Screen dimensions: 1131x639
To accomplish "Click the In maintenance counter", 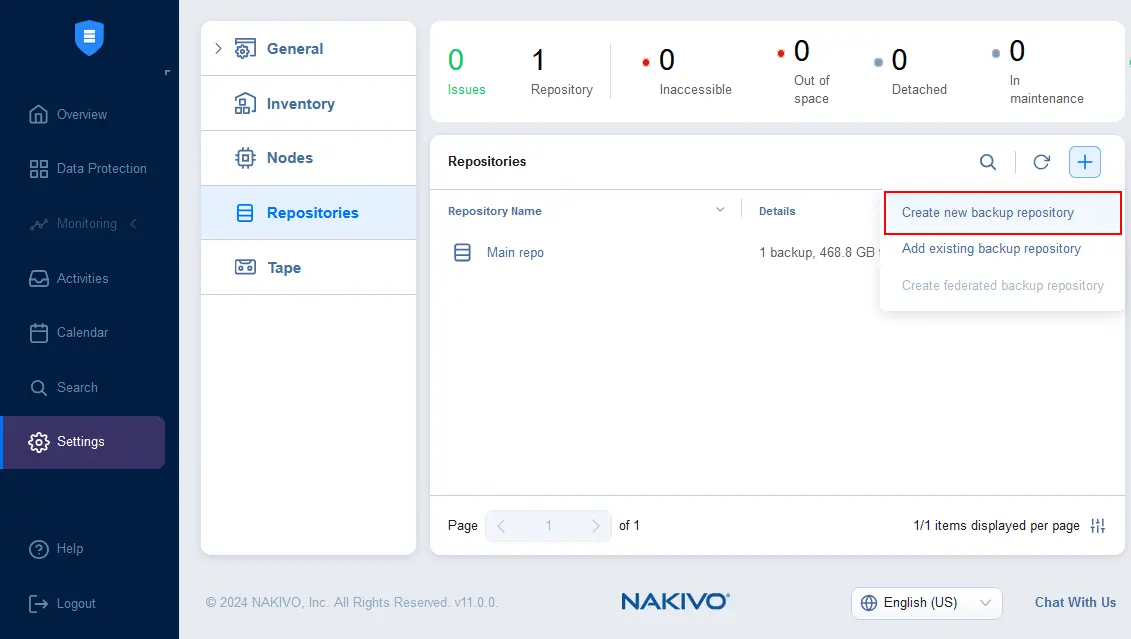I will coord(1037,71).
